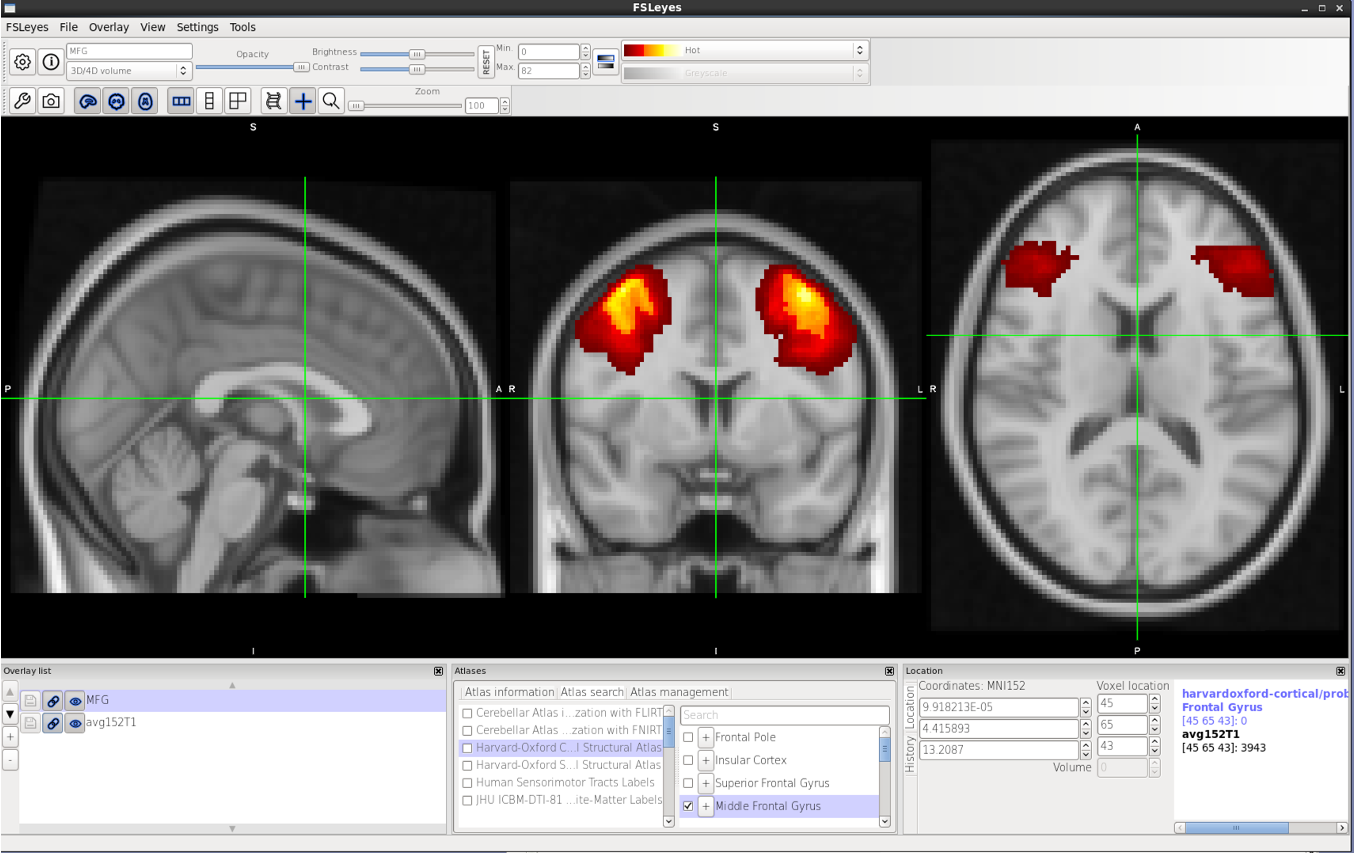Toggle the avg152T1 overlay link chain

point(53,723)
